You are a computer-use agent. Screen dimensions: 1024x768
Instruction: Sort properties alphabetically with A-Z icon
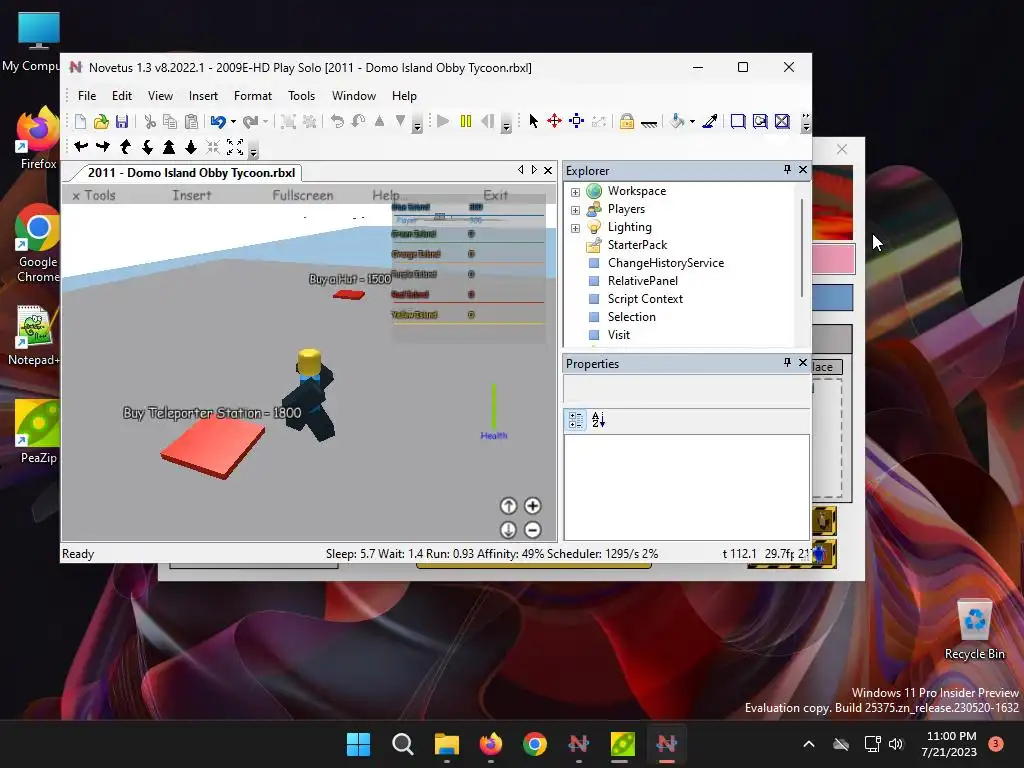click(x=598, y=420)
